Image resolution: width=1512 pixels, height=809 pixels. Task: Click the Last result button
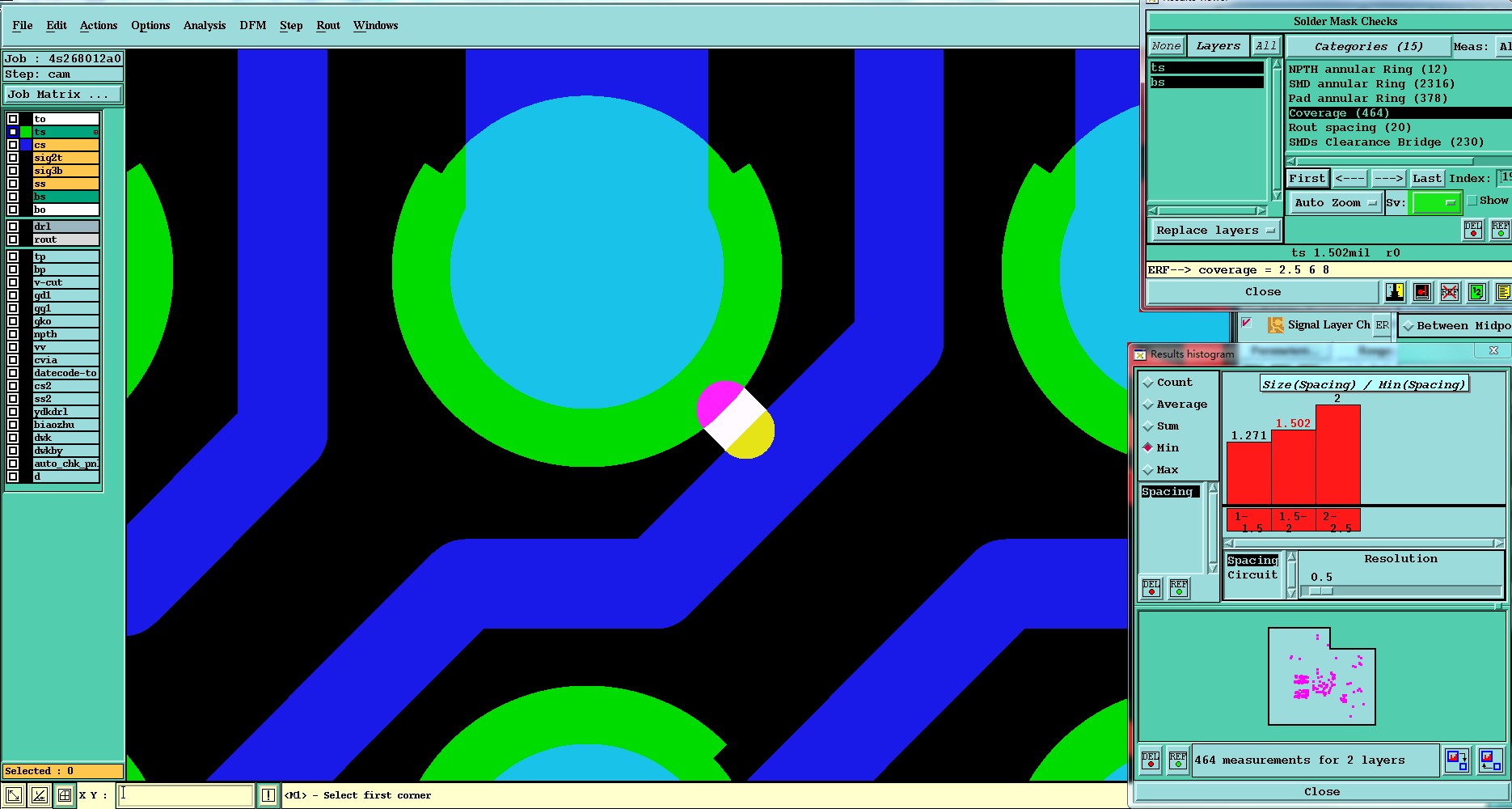point(1426,179)
